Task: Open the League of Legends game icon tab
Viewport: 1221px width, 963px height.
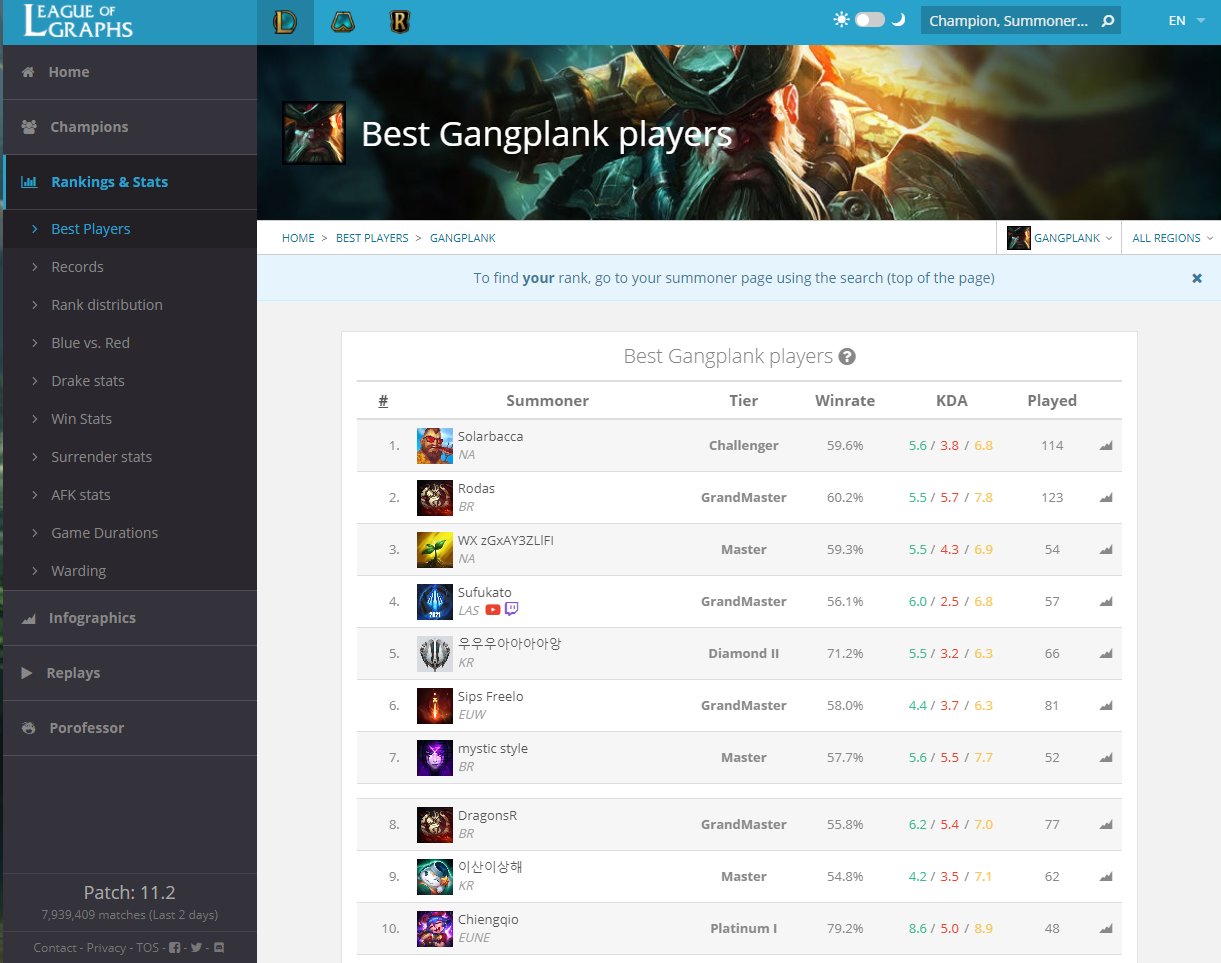Action: coord(285,21)
